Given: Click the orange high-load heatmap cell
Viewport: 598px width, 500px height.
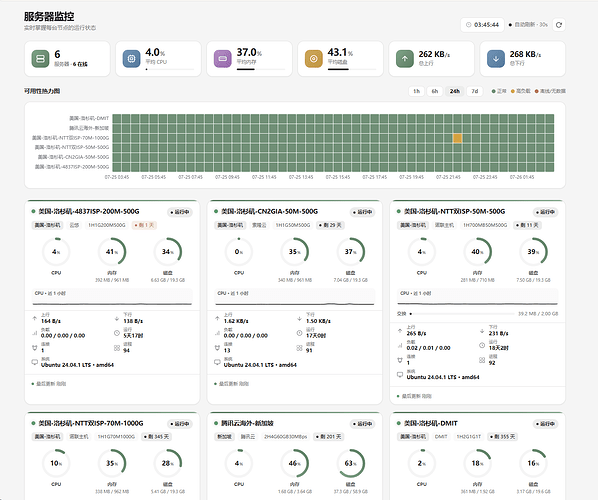Looking at the screenshot, I should pyautogui.click(x=458, y=138).
